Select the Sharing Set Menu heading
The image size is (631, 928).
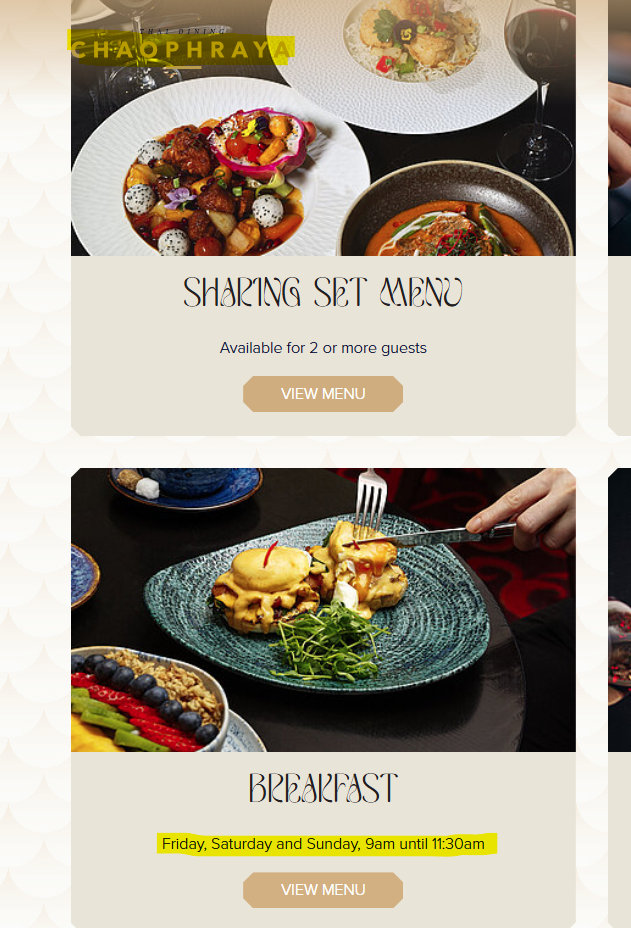[x=323, y=292]
